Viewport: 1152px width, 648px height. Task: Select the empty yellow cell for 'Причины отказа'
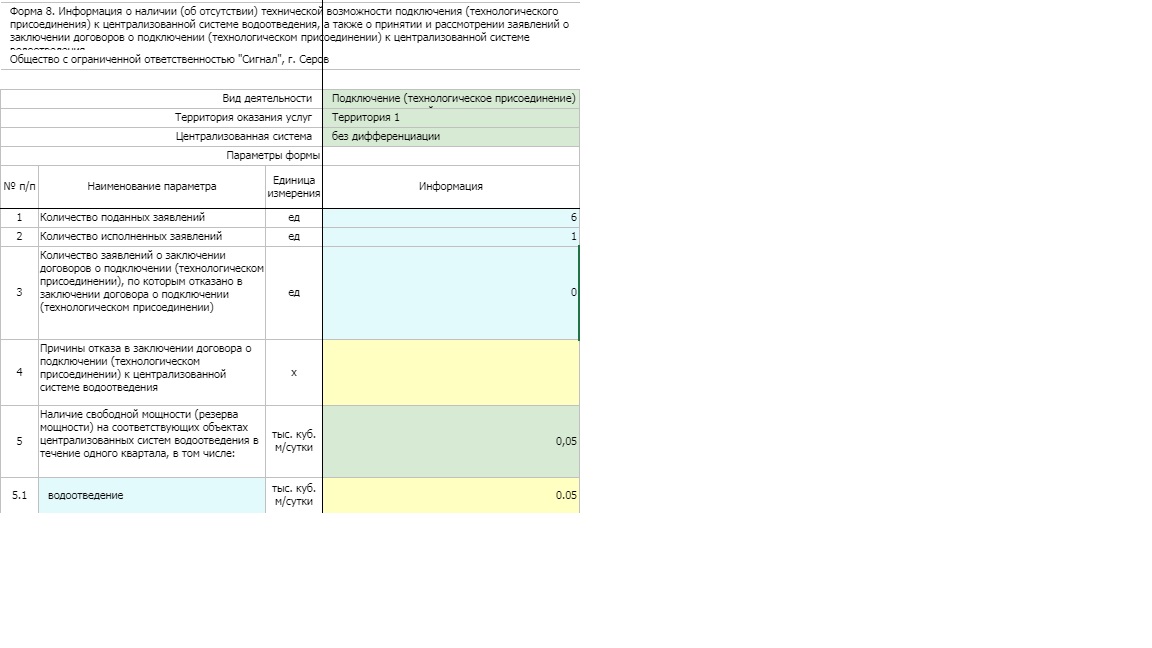click(x=450, y=372)
